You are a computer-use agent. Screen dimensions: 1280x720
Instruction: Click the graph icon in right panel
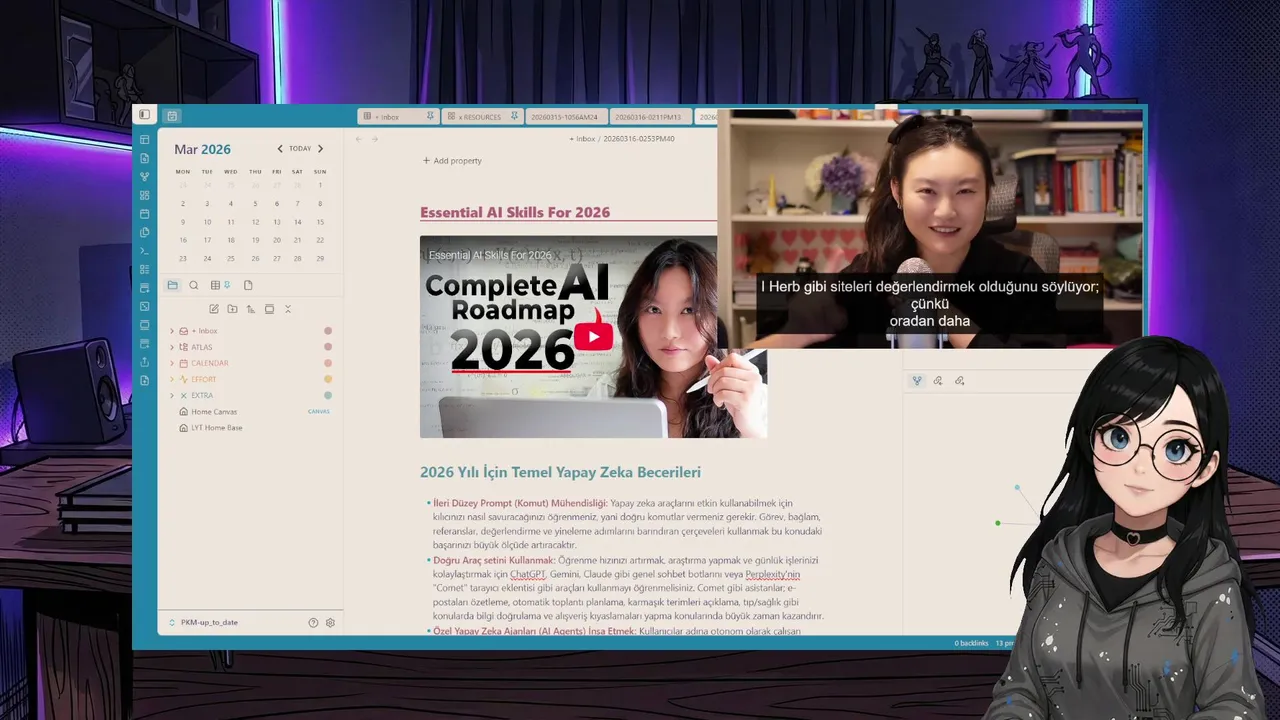(x=917, y=380)
